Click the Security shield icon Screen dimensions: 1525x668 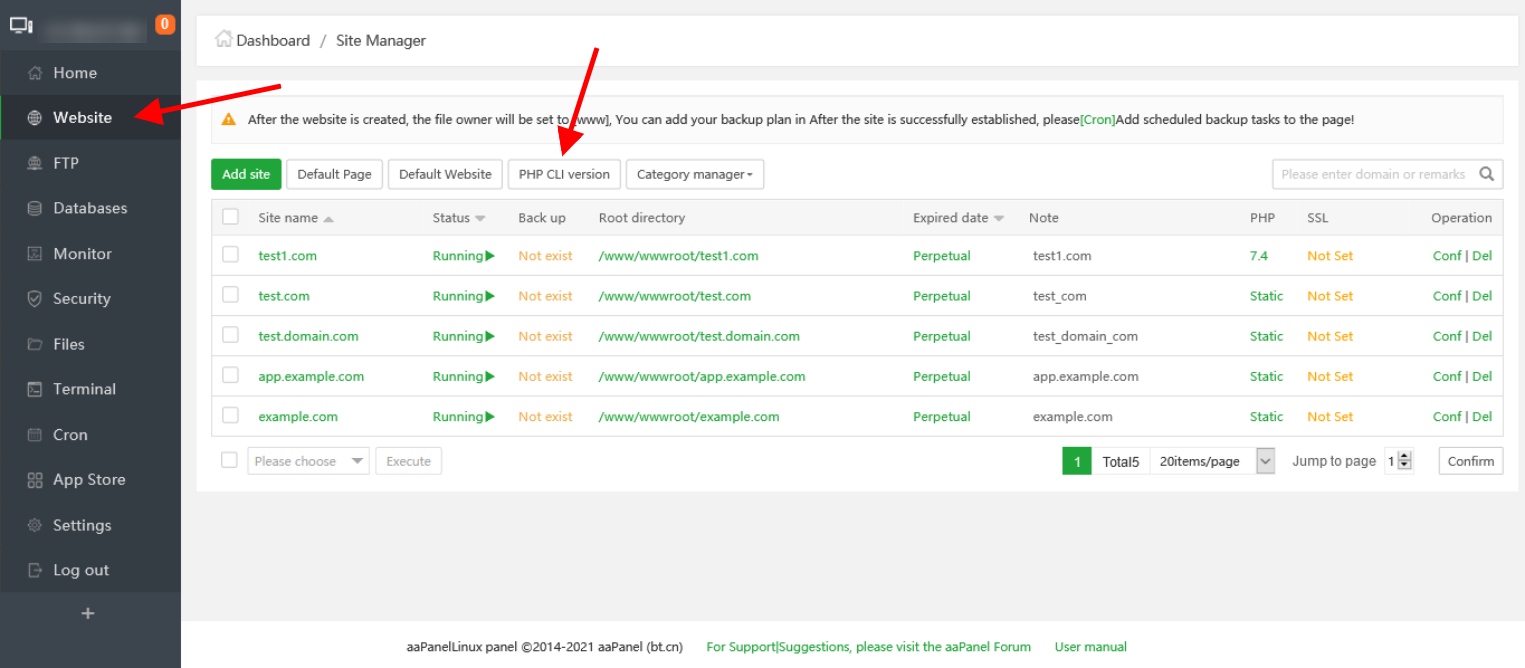point(35,299)
